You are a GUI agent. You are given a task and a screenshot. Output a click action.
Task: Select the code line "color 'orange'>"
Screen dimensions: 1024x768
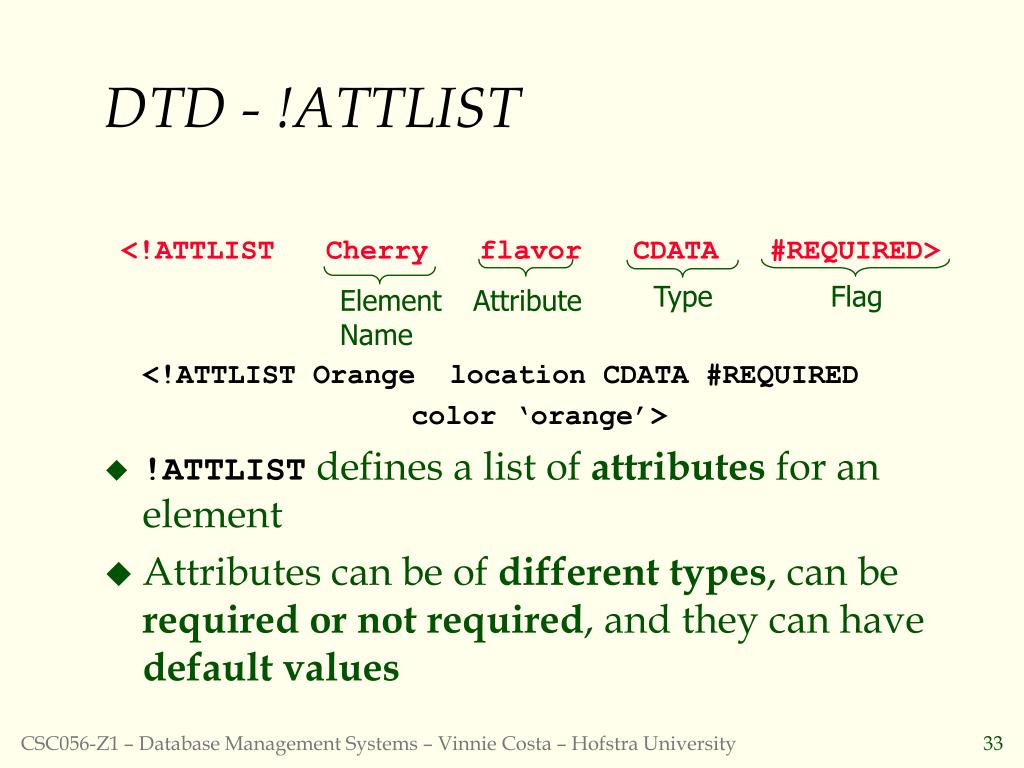pos(539,416)
